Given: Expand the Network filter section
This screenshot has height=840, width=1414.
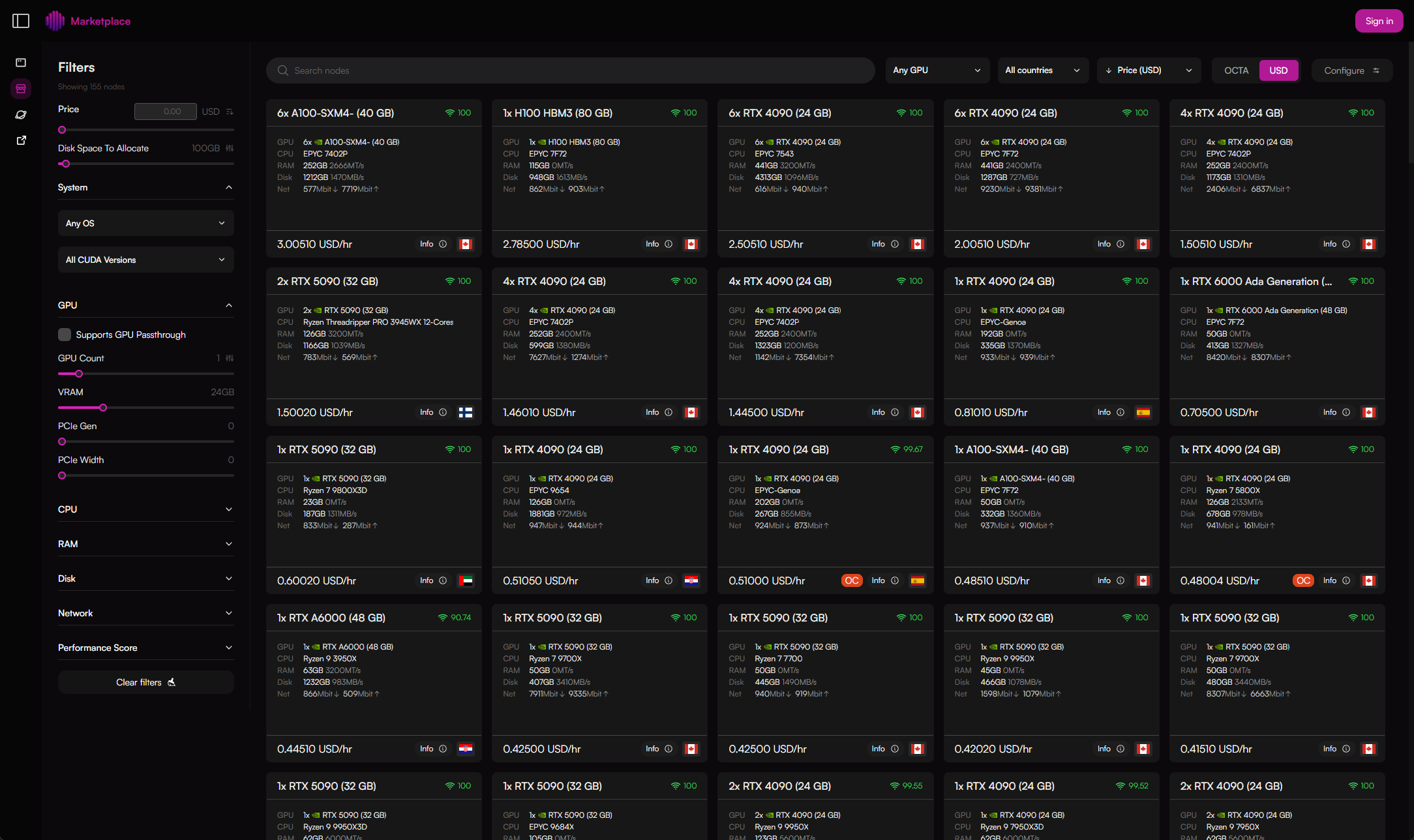Looking at the screenshot, I should (x=145, y=613).
